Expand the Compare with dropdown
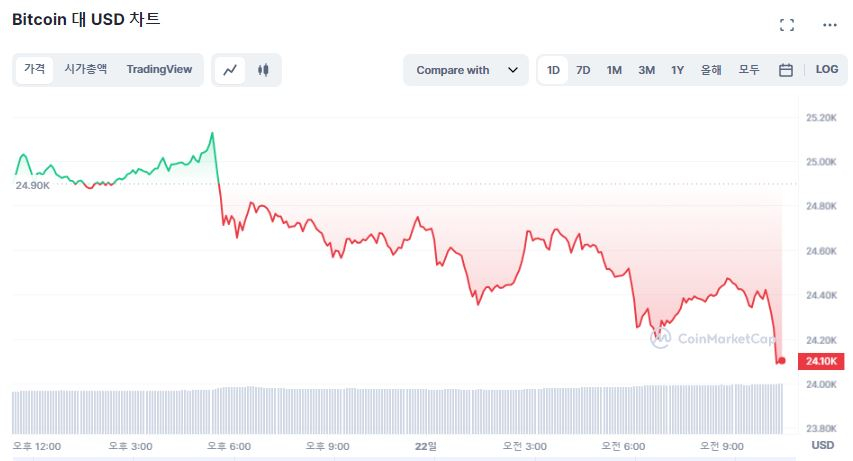 (x=466, y=70)
